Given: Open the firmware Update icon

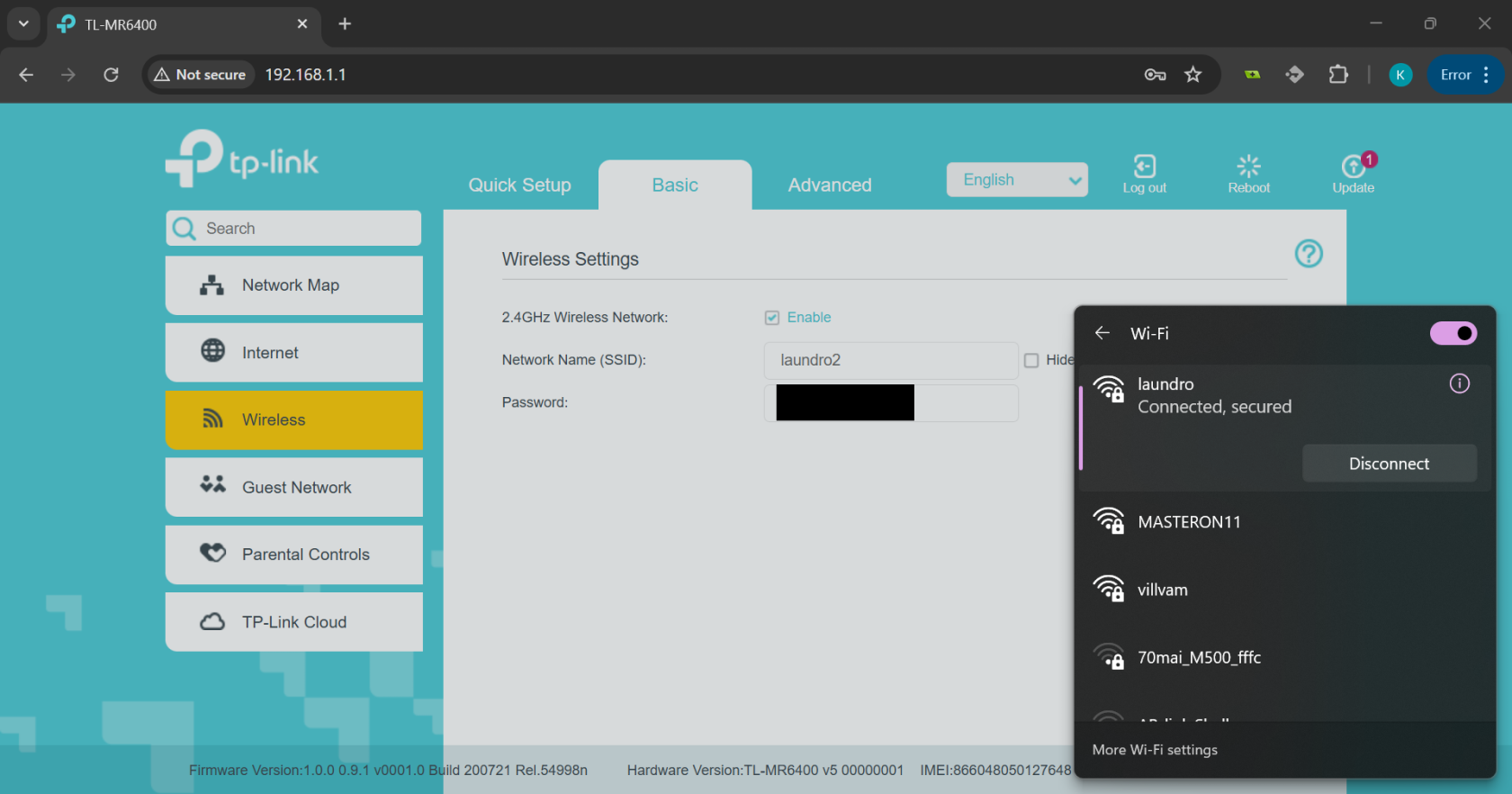Looking at the screenshot, I should 1354,167.
